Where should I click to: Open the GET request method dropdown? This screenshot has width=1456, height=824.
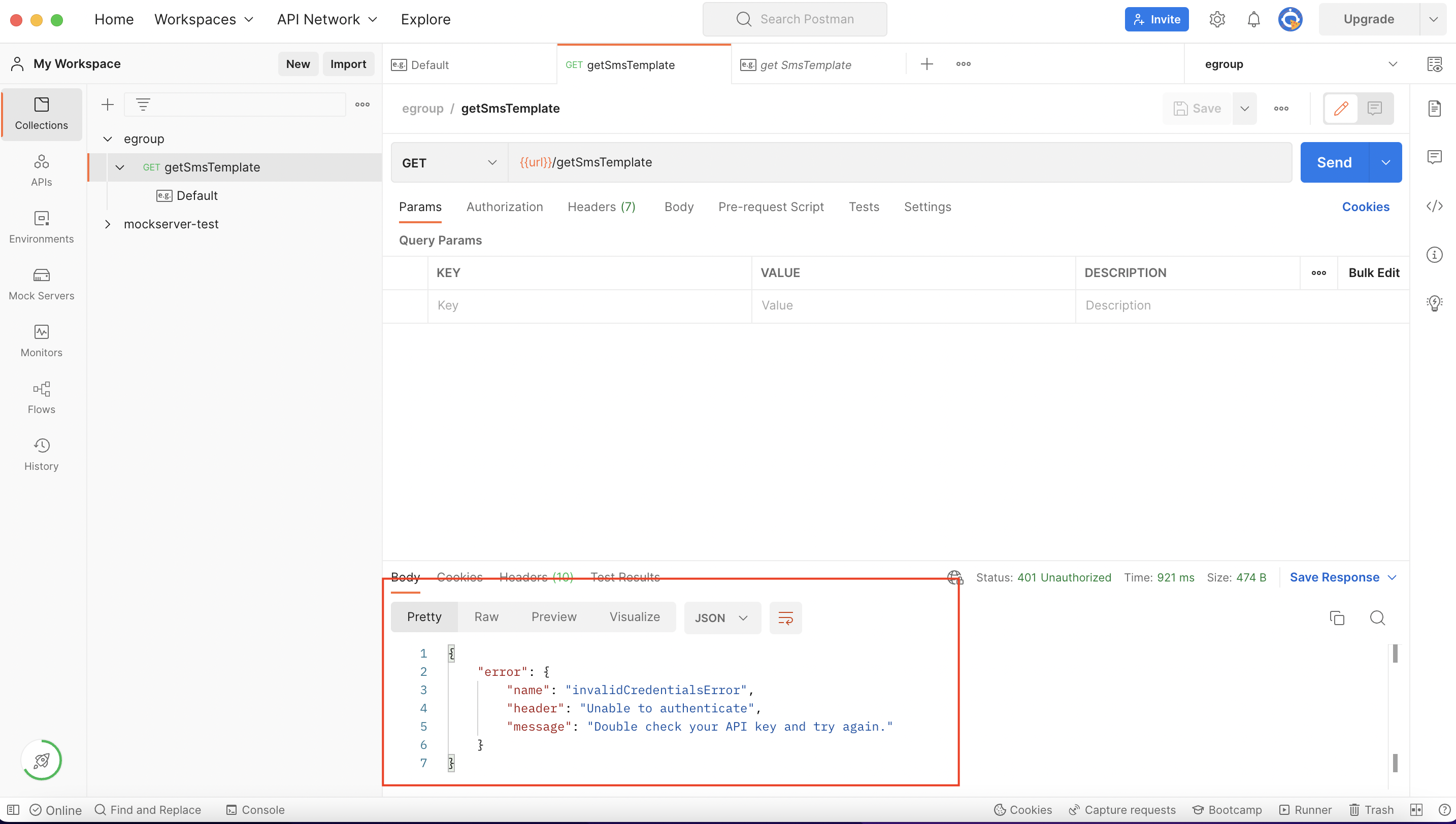pyautogui.click(x=448, y=162)
